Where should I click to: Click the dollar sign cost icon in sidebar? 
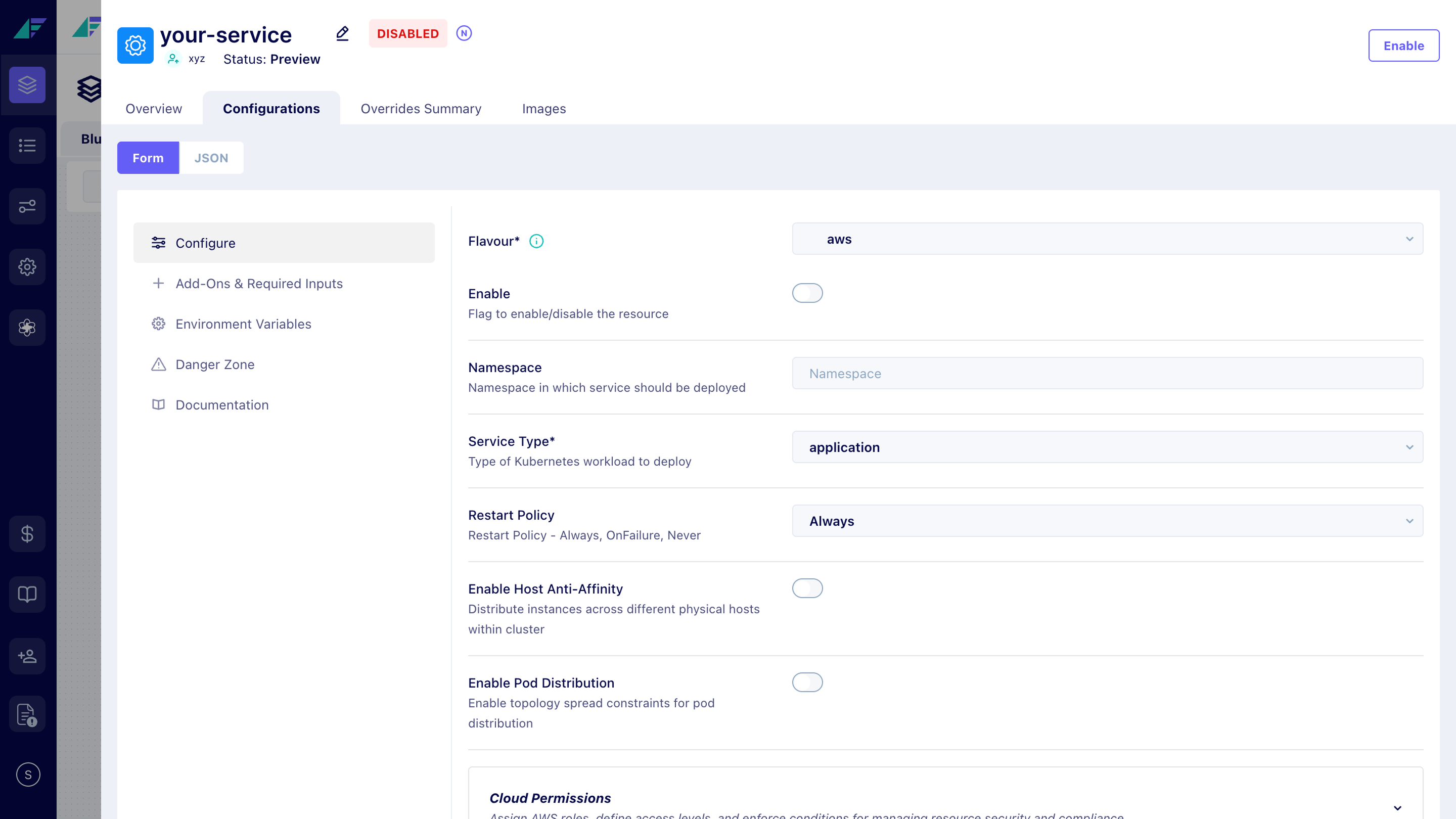click(27, 533)
